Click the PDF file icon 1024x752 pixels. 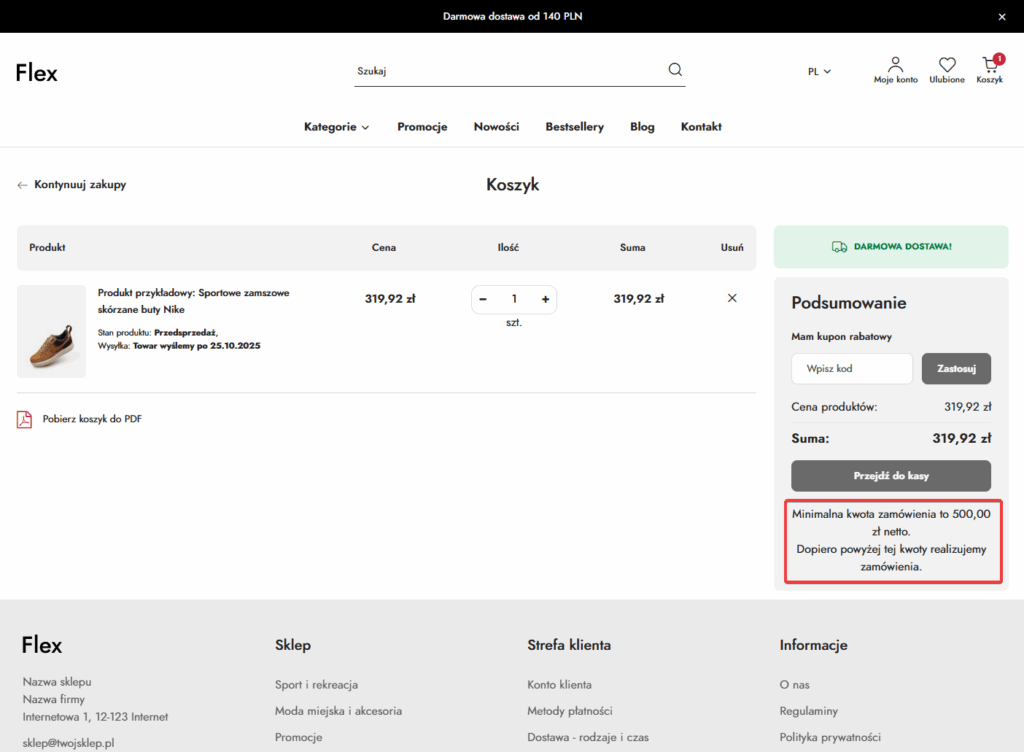point(24,419)
